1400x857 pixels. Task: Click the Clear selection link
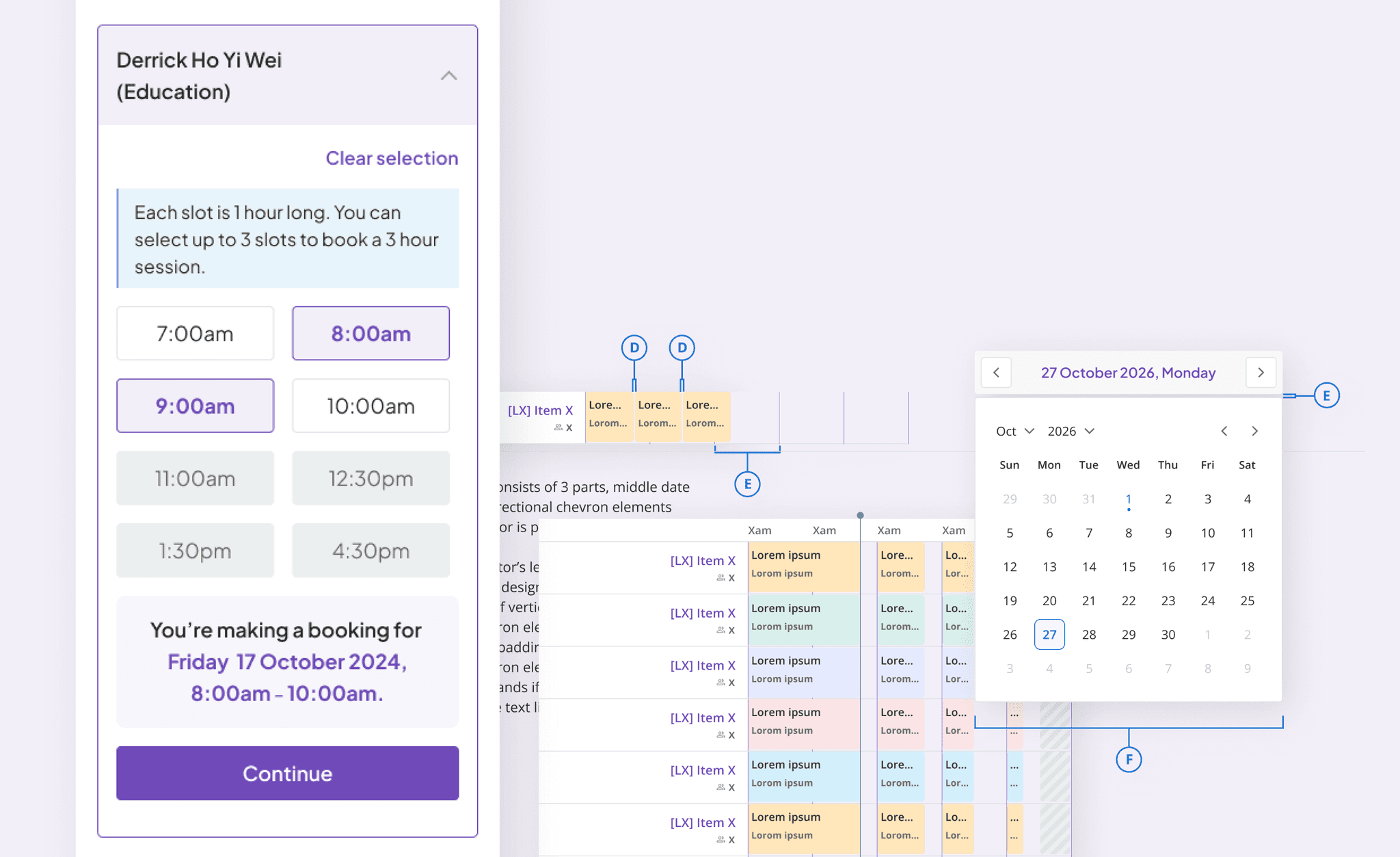391,158
